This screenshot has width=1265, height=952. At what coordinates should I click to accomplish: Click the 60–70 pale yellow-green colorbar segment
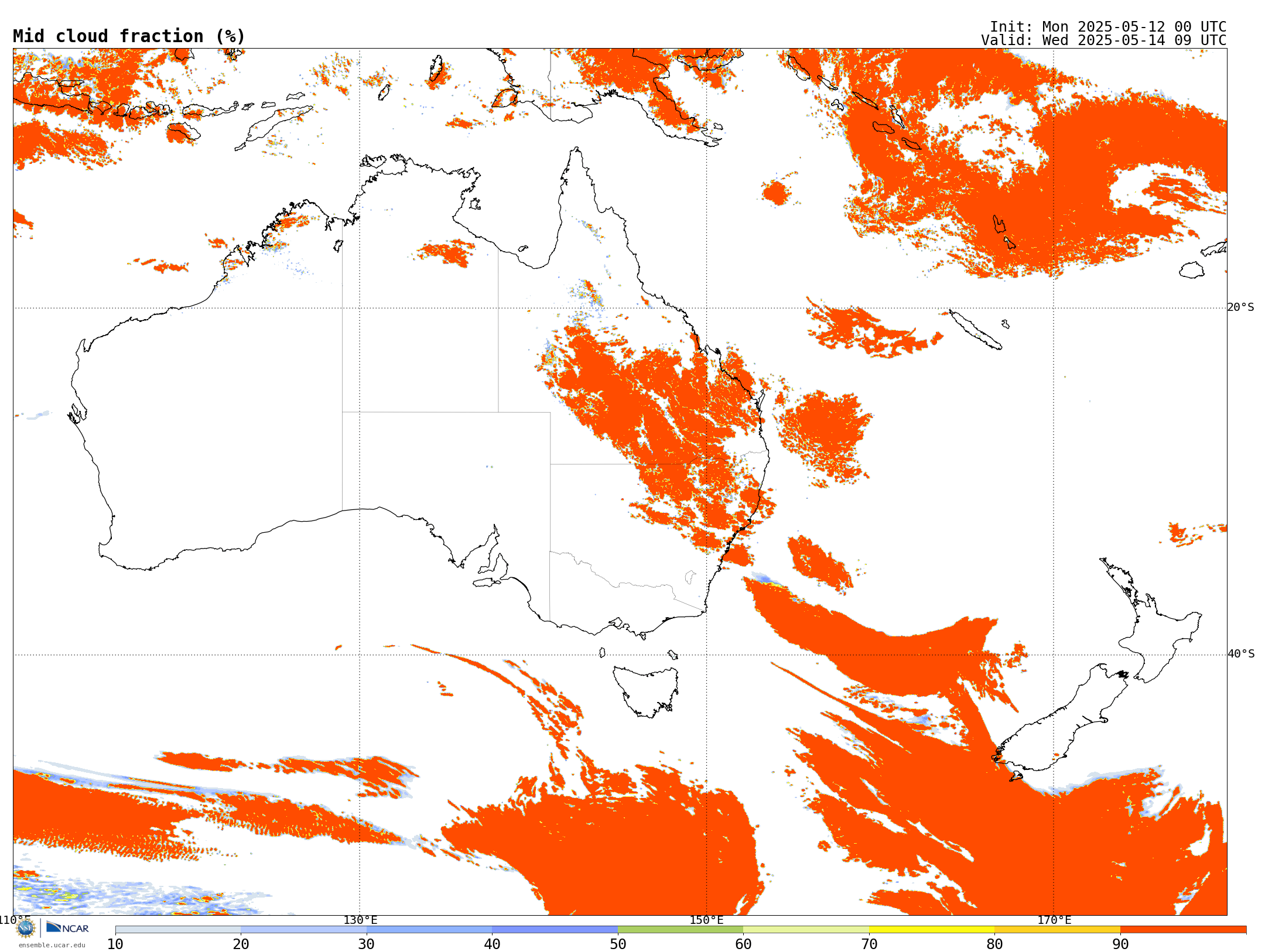point(806,930)
